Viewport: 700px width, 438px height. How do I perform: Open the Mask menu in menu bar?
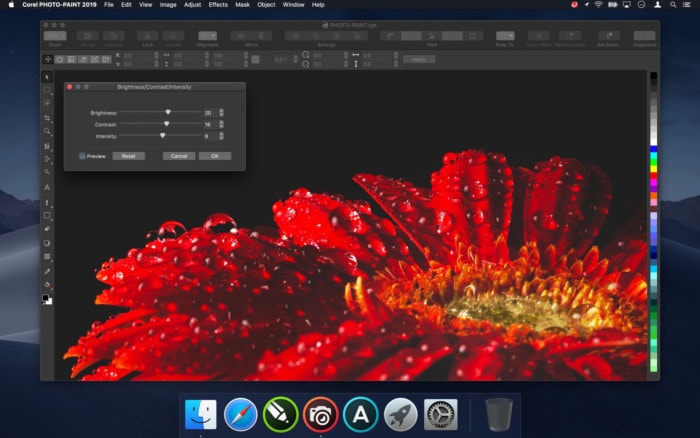coord(243,5)
